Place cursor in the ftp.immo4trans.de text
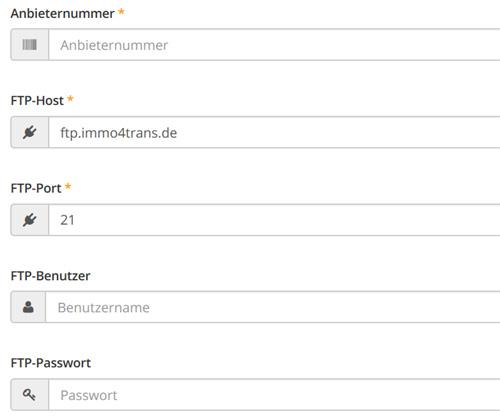The image size is (500, 416). coord(119,133)
